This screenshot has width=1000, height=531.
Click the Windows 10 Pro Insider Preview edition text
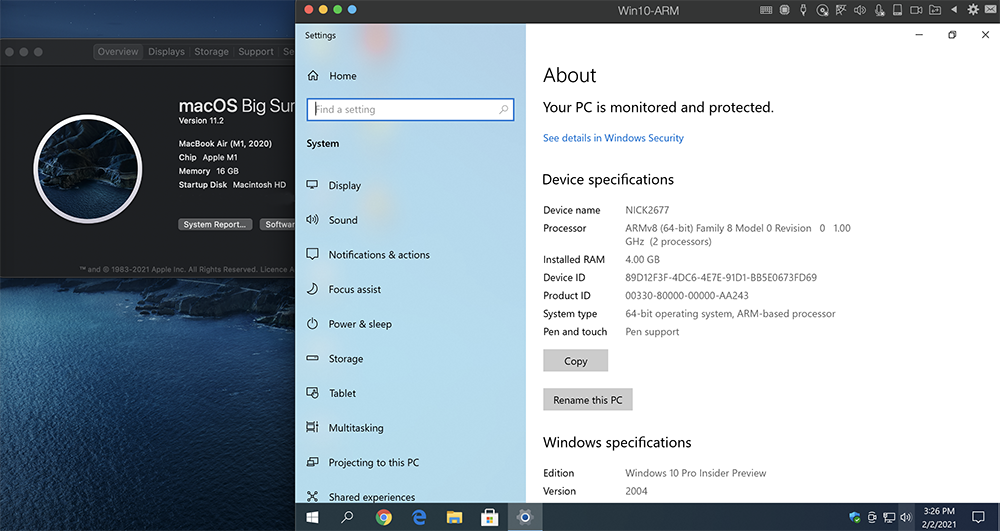(695, 473)
